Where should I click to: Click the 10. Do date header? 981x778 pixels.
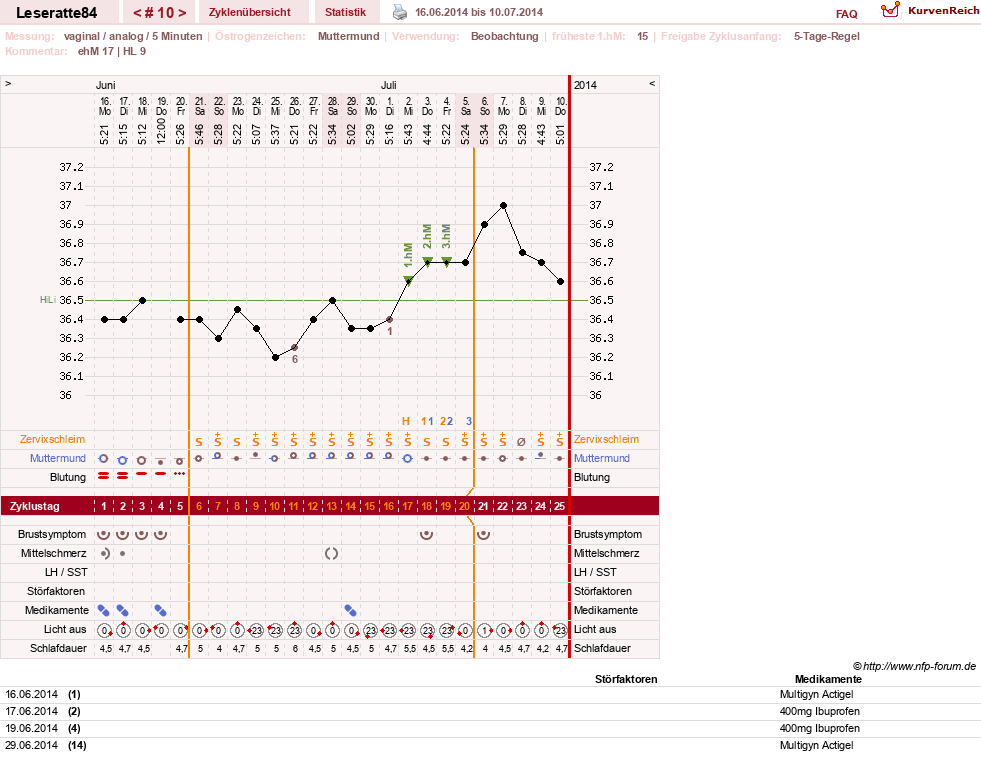point(561,106)
